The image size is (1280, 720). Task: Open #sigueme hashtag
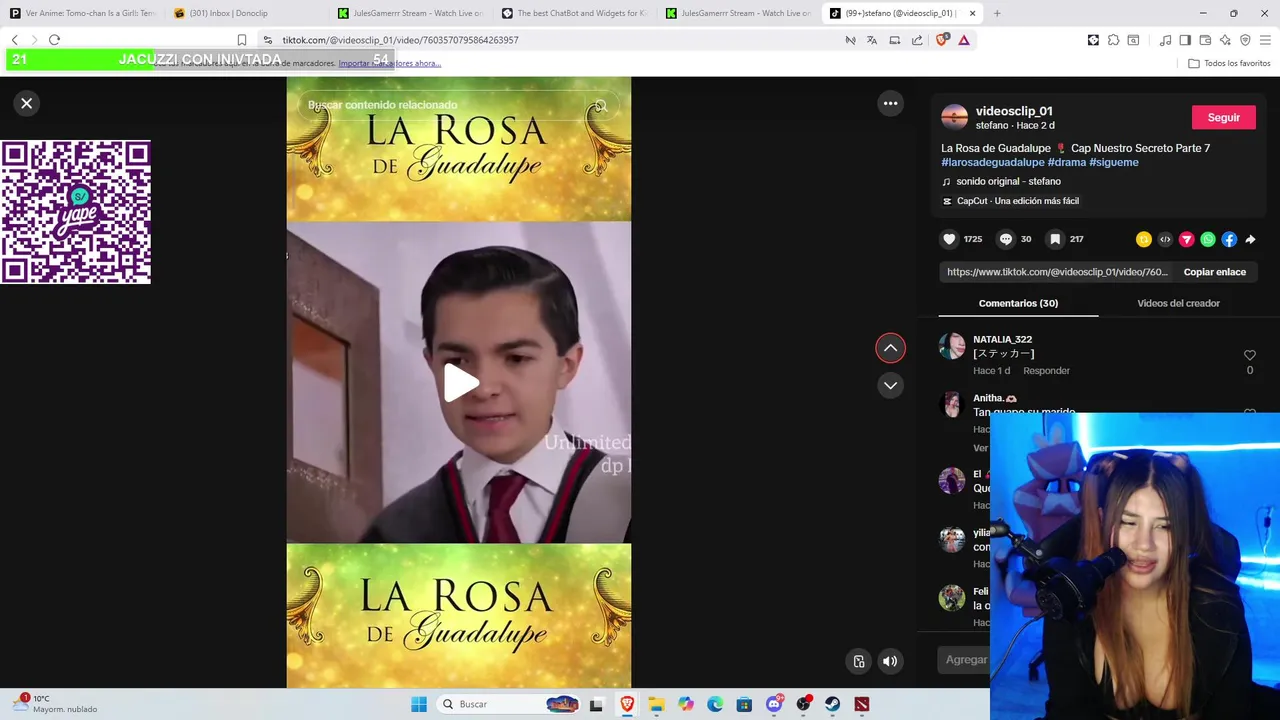(1113, 162)
